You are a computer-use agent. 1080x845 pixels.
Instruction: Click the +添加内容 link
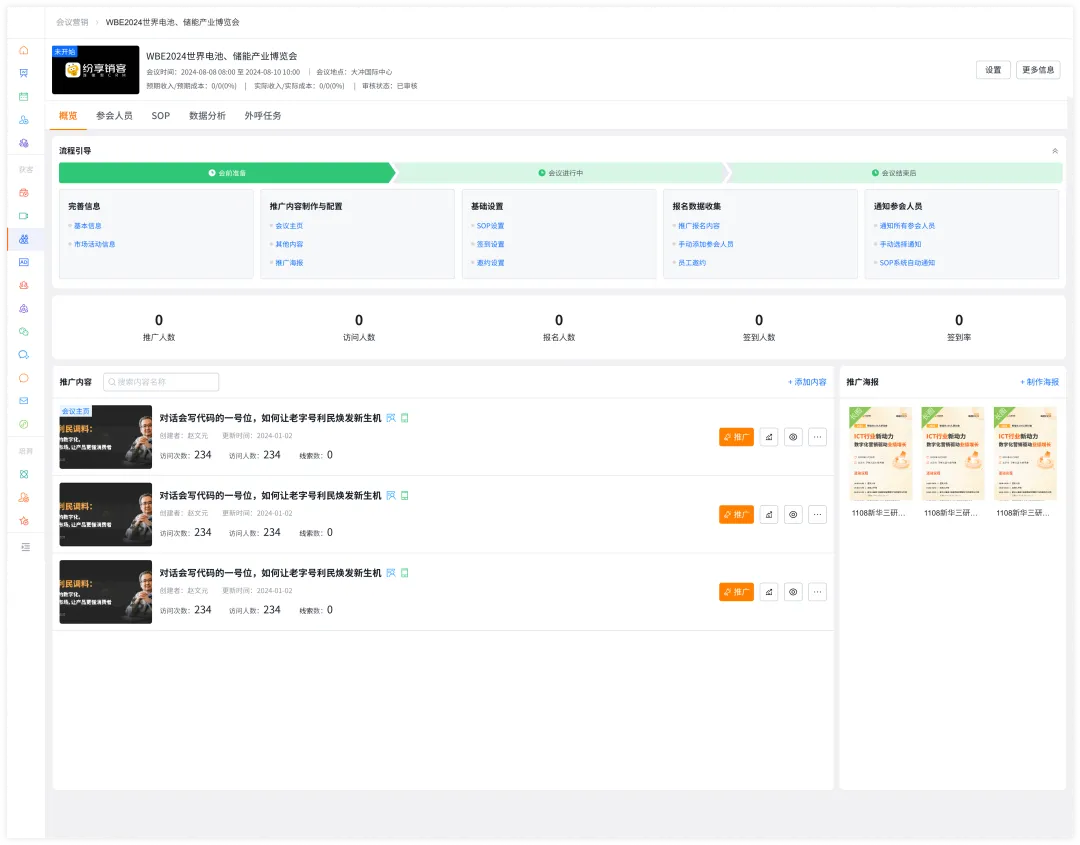(807, 382)
